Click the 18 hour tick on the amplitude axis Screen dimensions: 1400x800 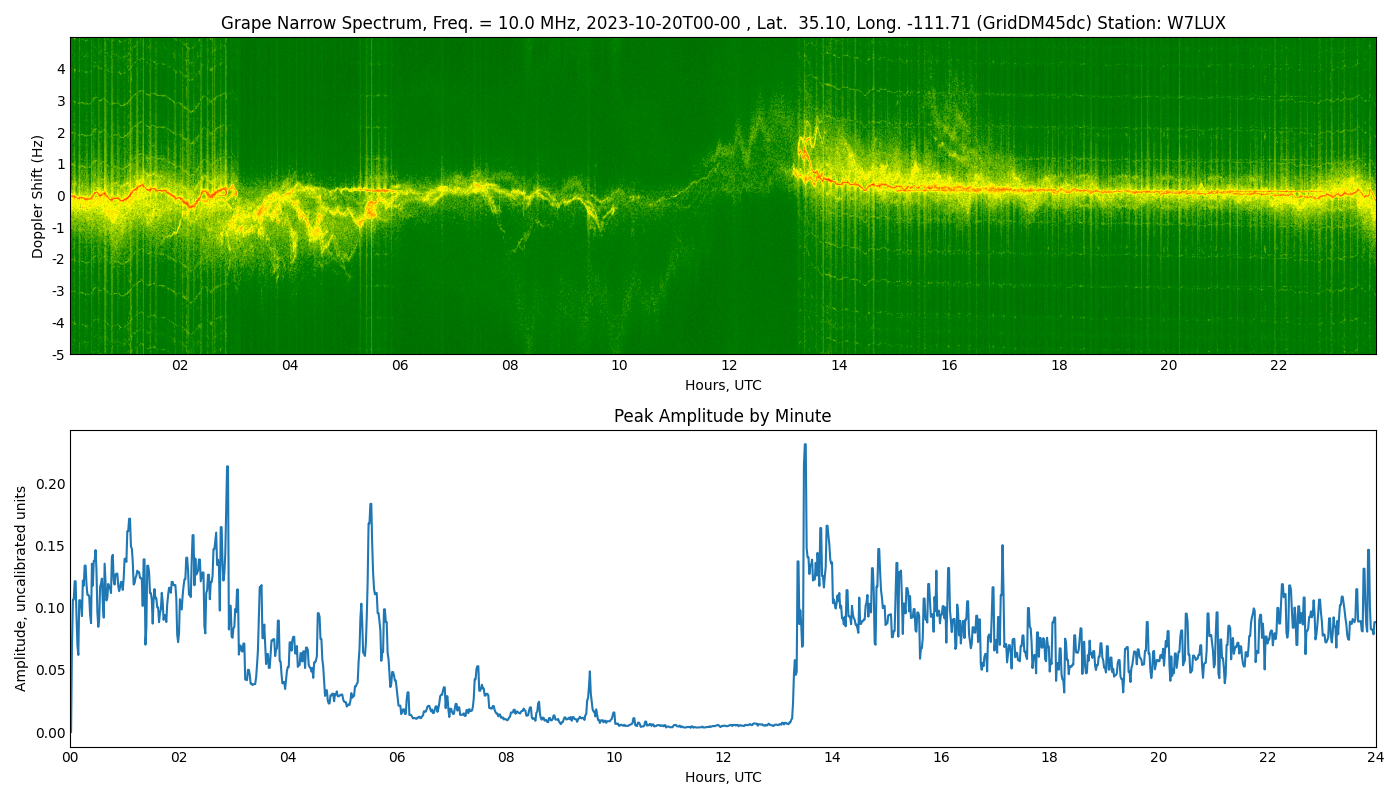coord(1049,757)
